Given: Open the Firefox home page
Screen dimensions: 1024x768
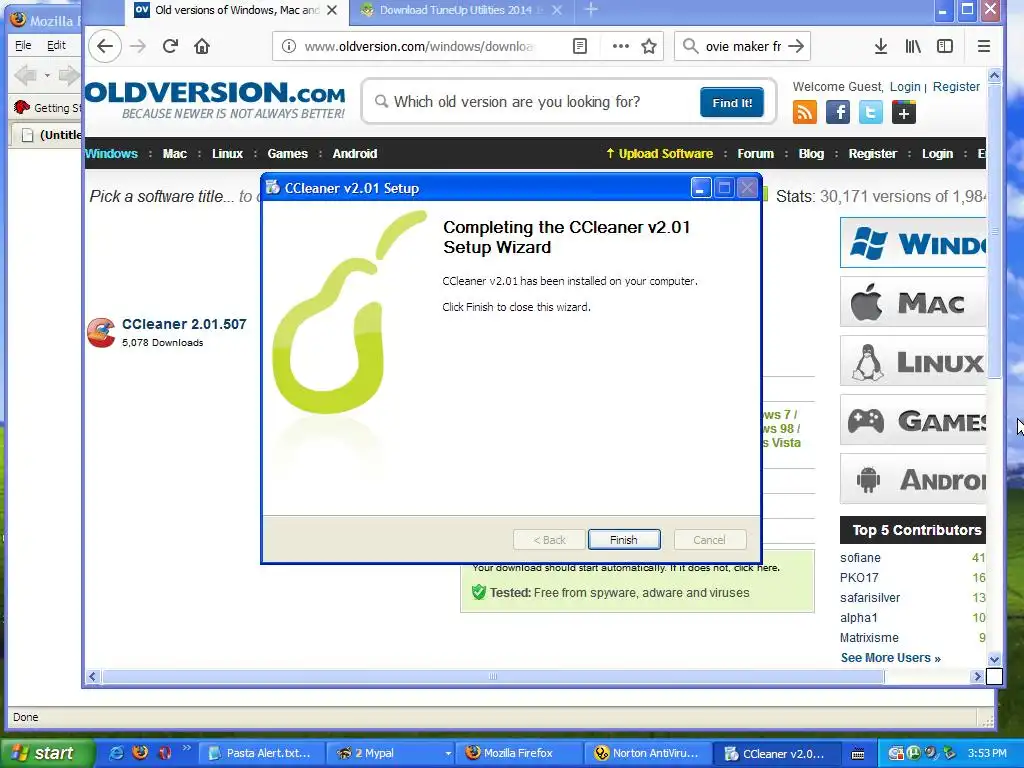Looking at the screenshot, I should click(x=202, y=46).
